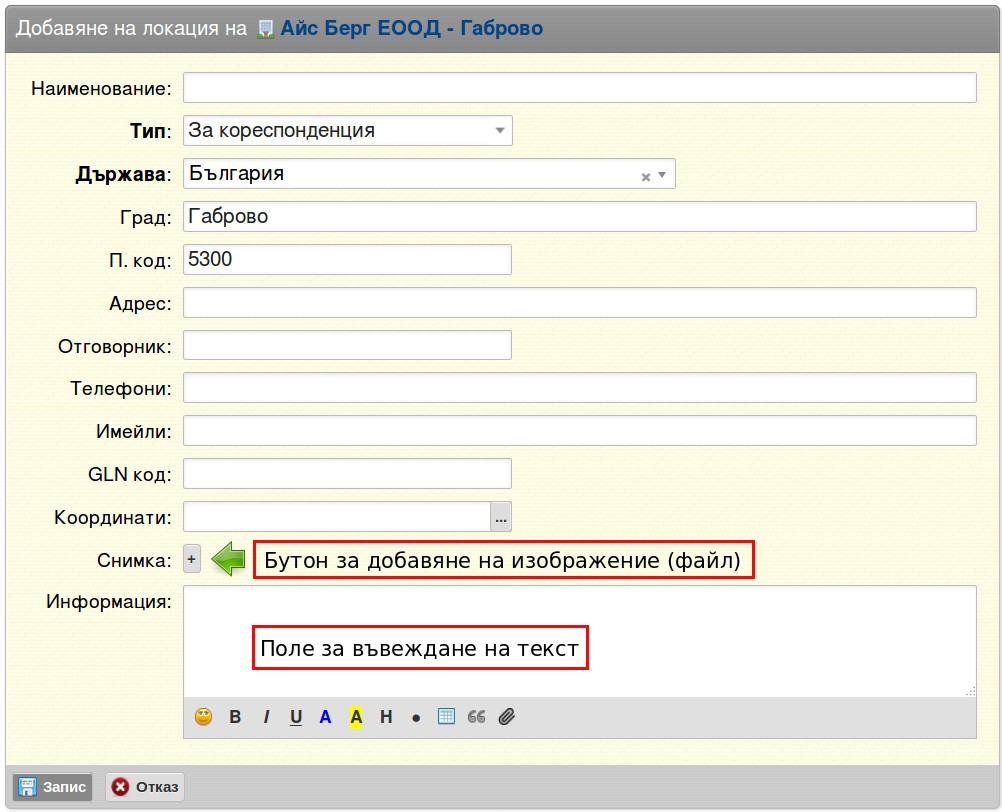
Task: Choose blue text color option
Action: 325,717
